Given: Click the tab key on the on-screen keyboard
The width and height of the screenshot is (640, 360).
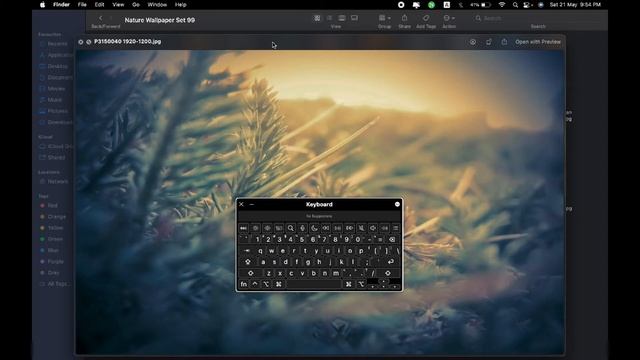Looking at the screenshot, I should pyautogui.click(x=247, y=251).
